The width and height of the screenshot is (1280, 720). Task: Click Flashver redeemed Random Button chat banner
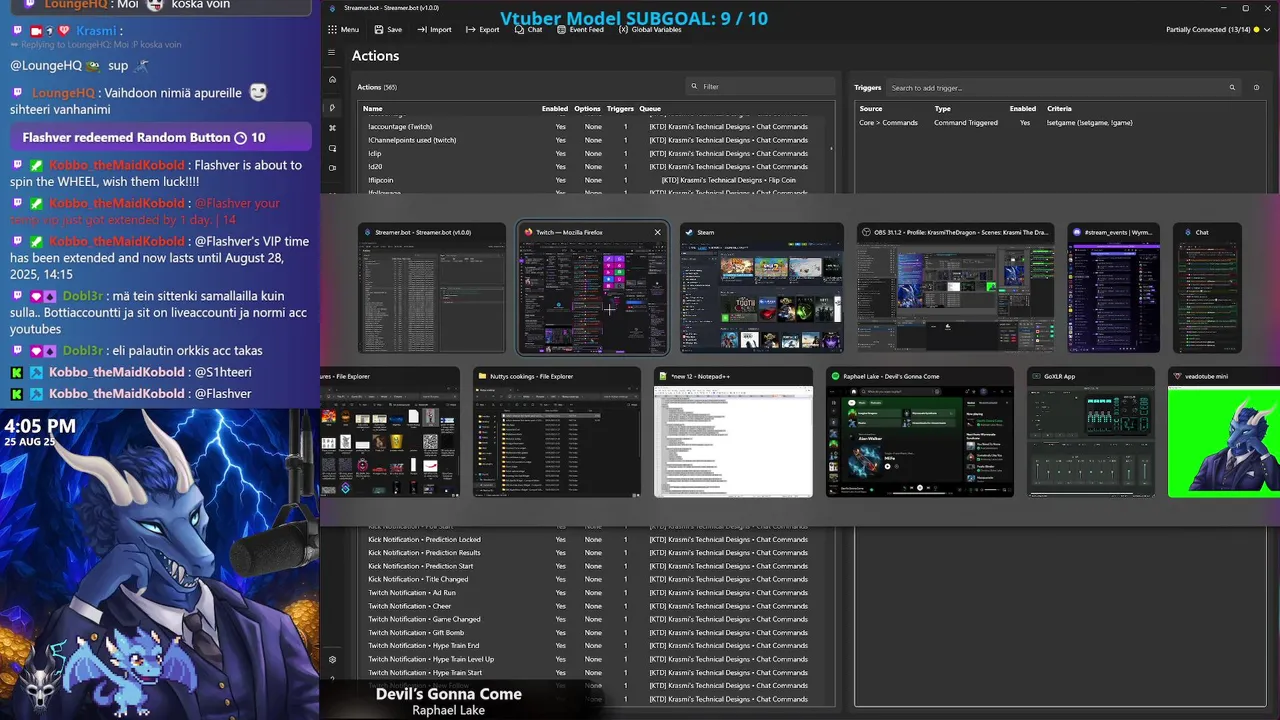tap(160, 137)
